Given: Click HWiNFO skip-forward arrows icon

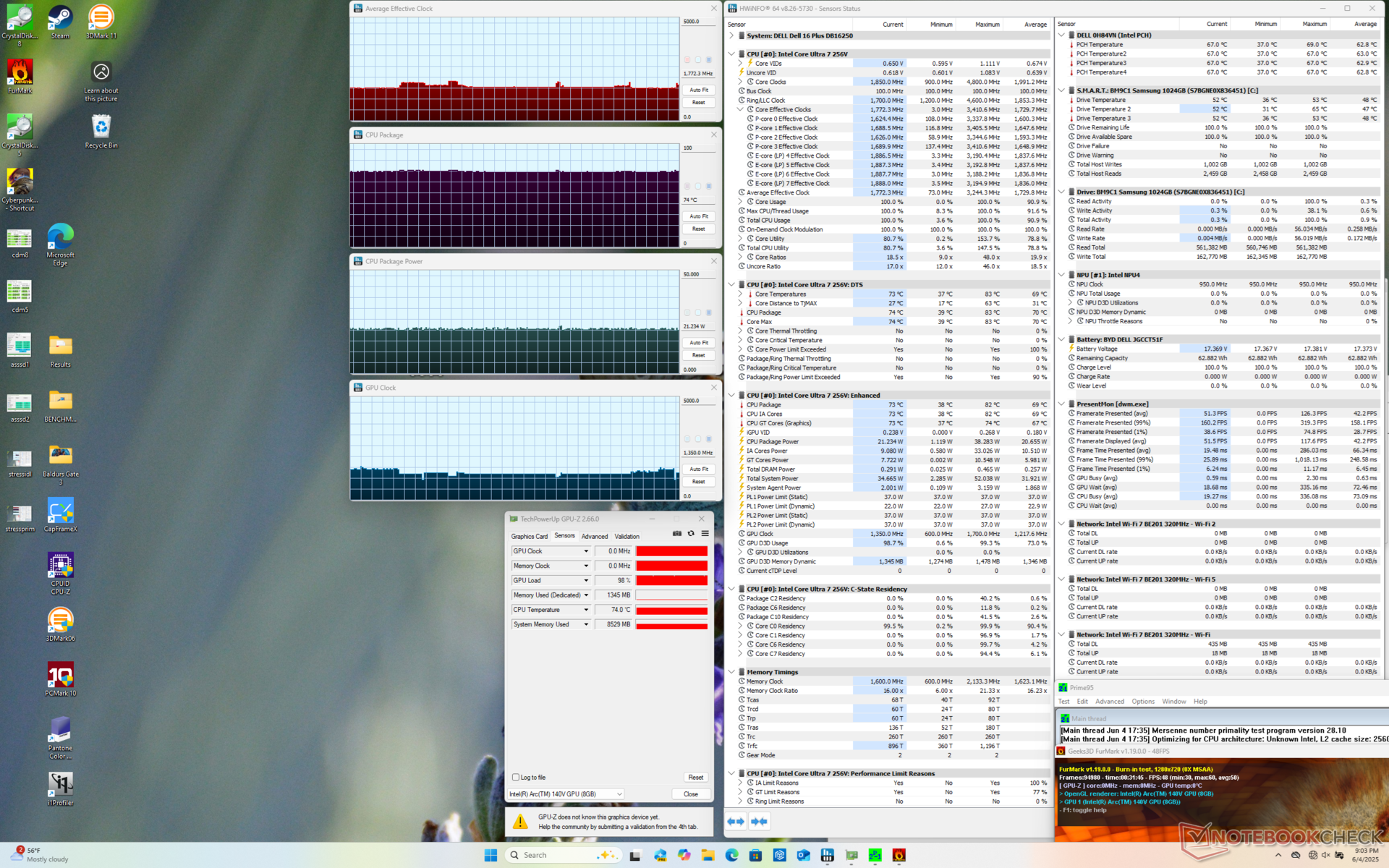Looking at the screenshot, I should tap(759, 821).
